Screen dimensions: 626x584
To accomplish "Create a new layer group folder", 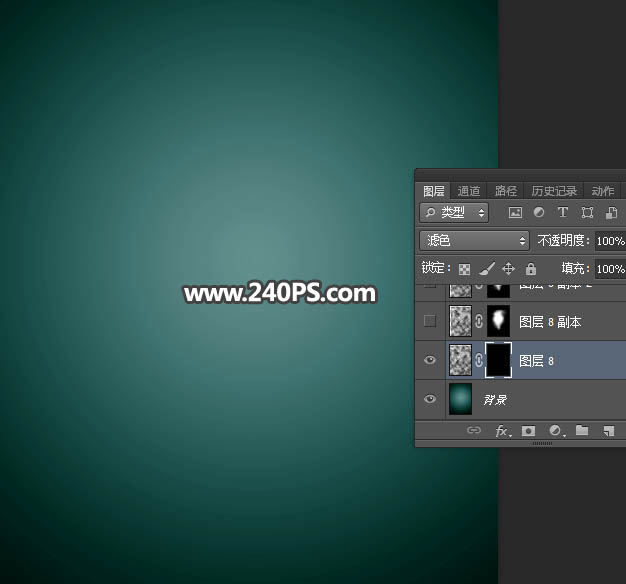I will tap(581, 431).
